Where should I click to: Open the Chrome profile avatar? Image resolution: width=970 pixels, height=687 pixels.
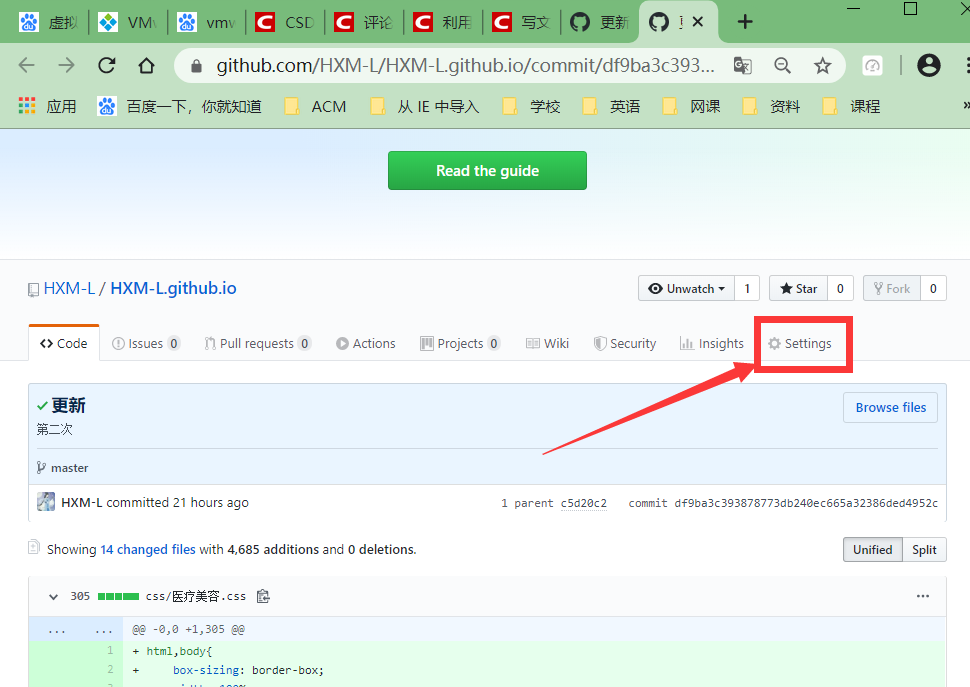[x=929, y=65]
